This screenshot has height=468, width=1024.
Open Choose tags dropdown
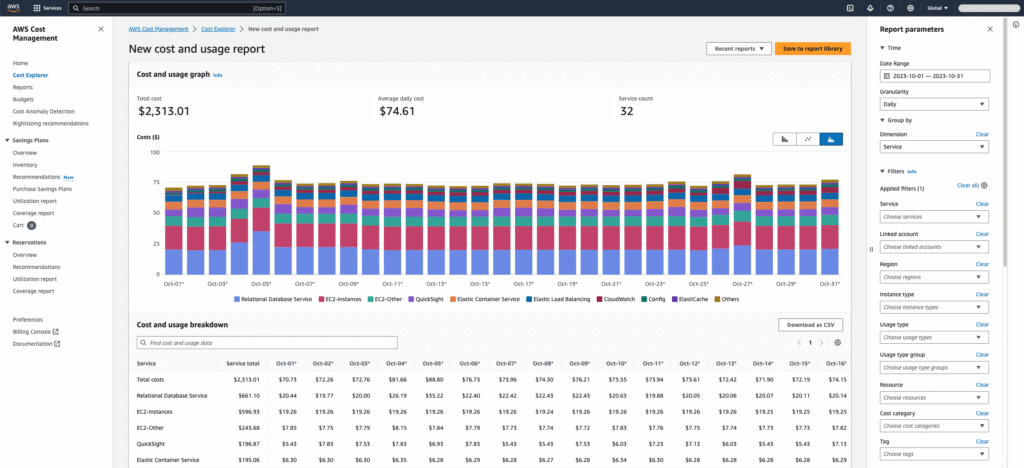coord(934,454)
